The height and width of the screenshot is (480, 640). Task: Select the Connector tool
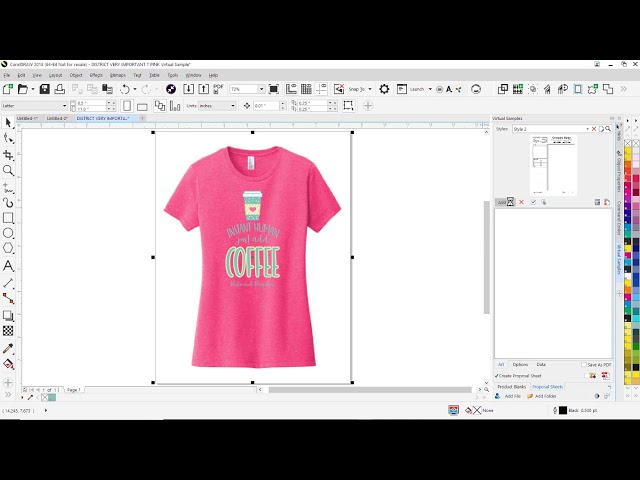pos(8,298)
